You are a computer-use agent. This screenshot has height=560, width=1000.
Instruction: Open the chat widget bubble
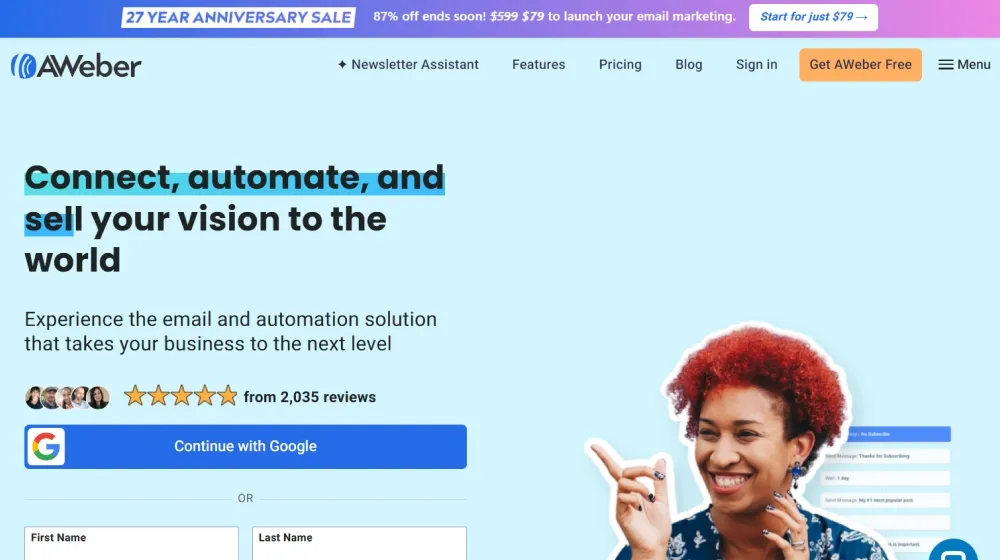pyautogui.click(x=953, y=551)
